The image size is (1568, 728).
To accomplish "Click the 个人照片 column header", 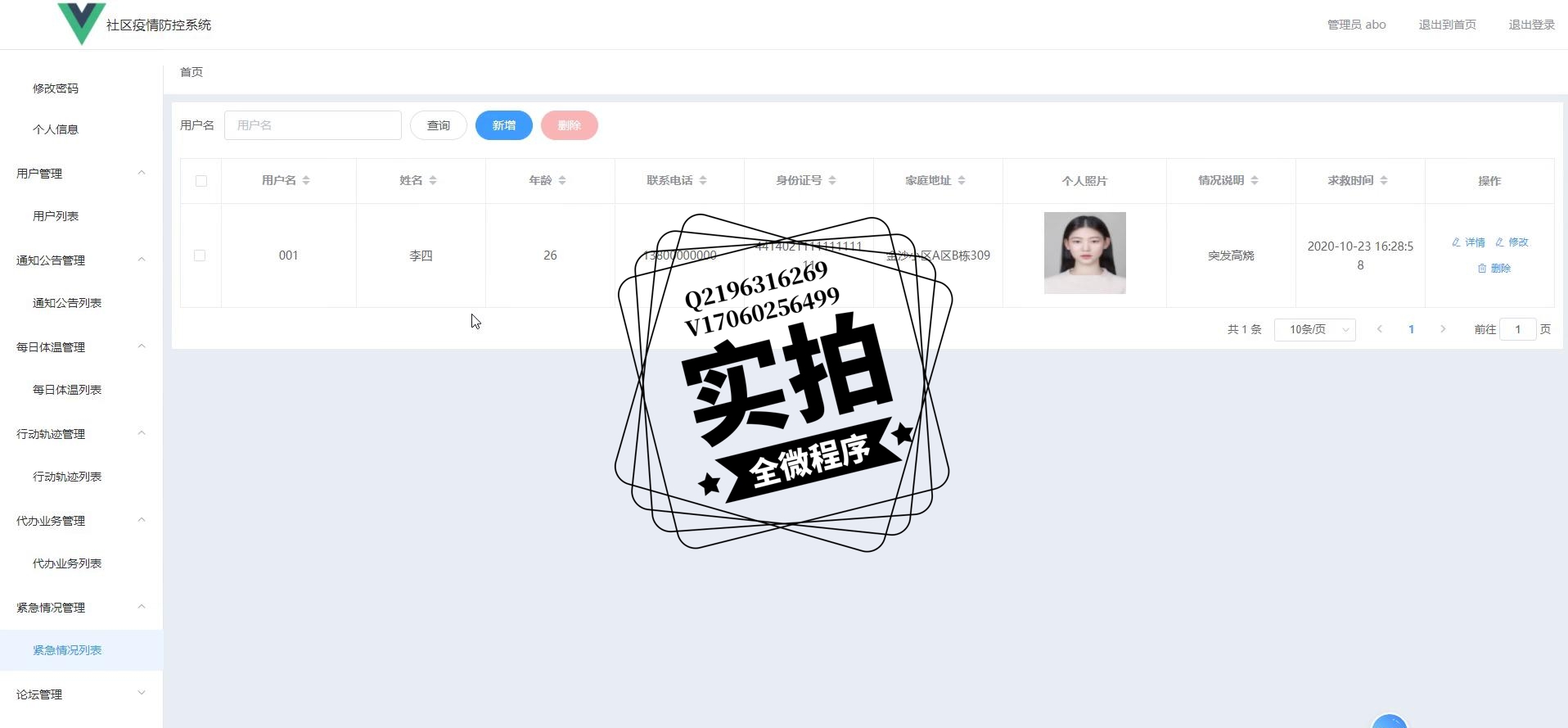I will coord(1084,181).
